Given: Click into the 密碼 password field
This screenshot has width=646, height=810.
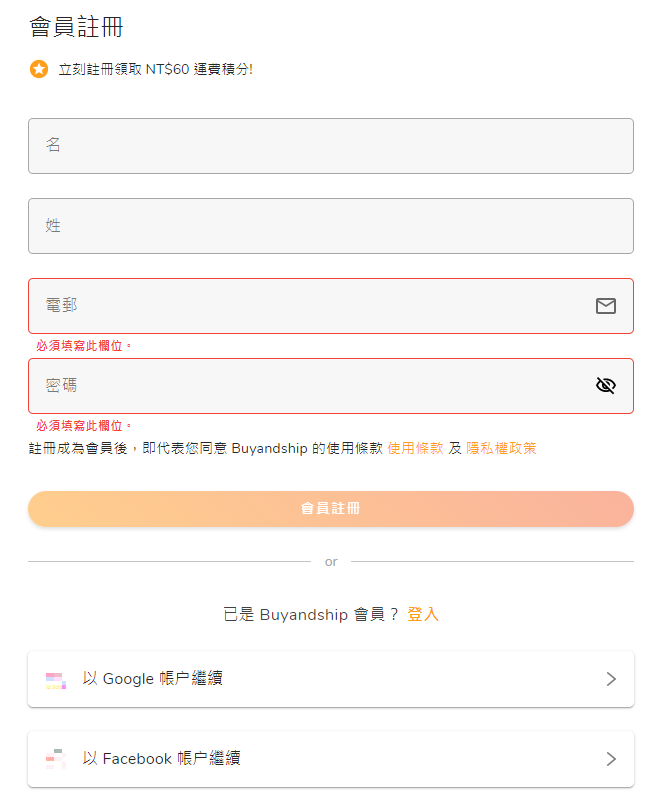Looking at the screenshot, I should click(x=330, y=386).
